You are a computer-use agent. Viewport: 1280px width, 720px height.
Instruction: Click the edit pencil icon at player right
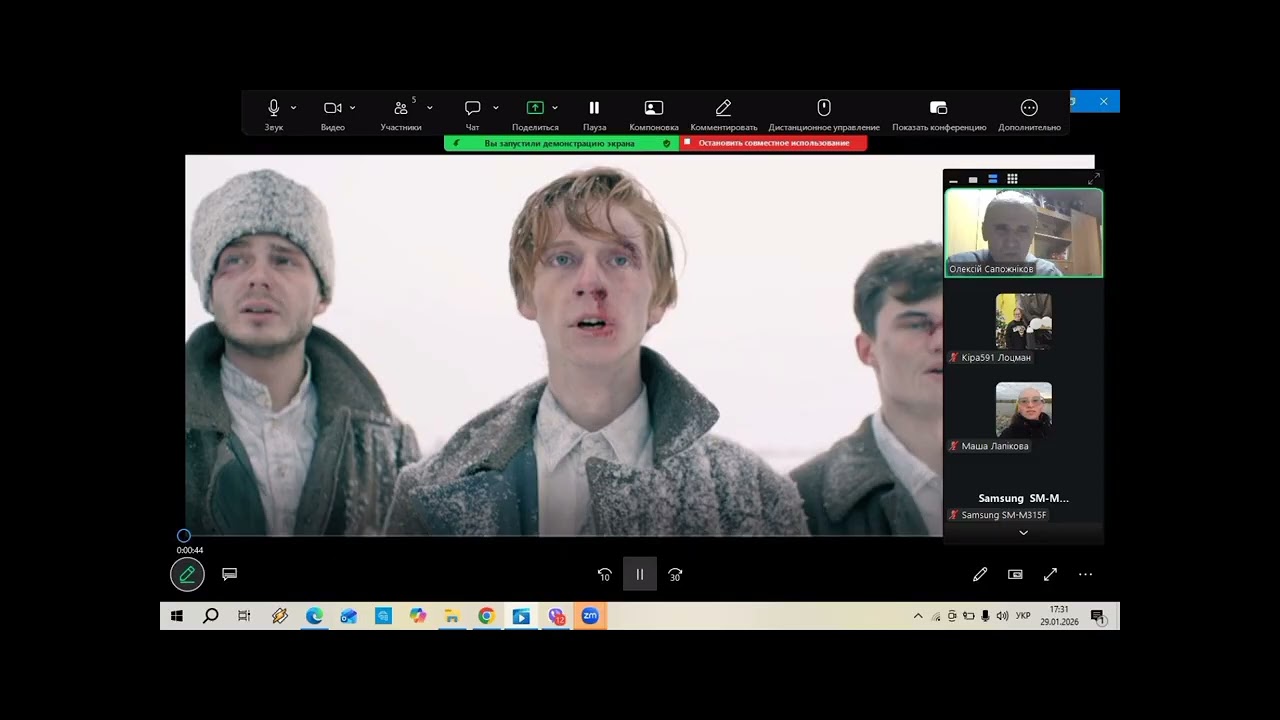[x=980, y=574]
